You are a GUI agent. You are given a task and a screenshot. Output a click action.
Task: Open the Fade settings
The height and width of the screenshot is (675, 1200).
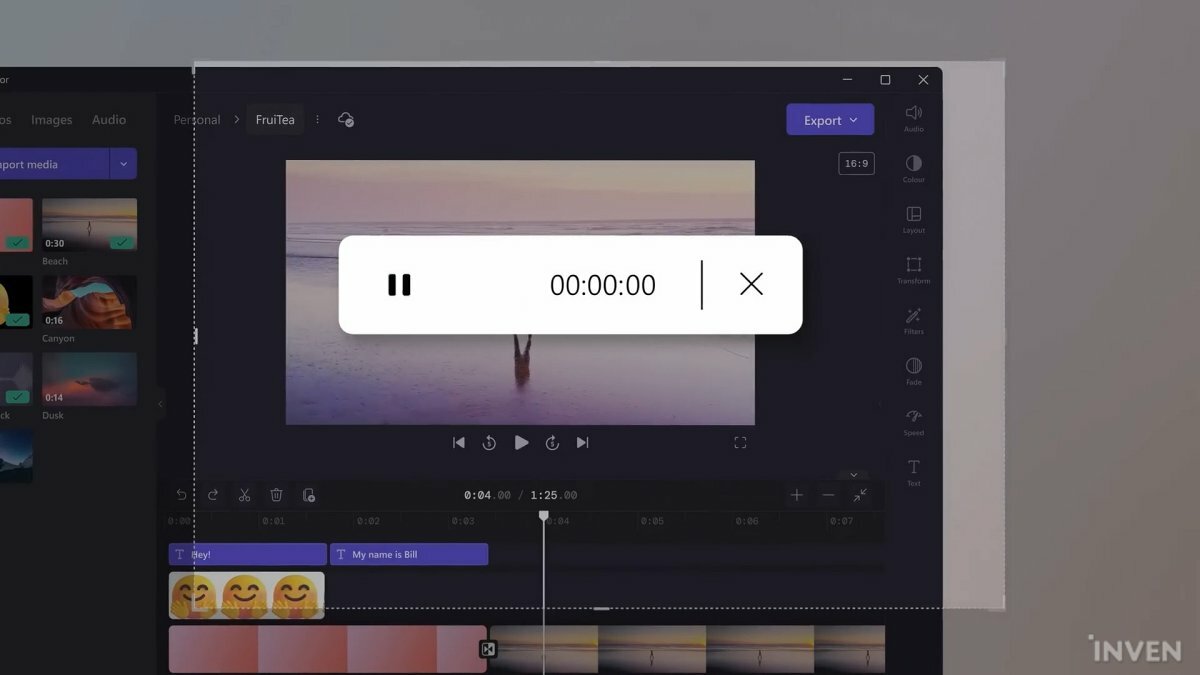pyautogui.click(x=913, y=370)
